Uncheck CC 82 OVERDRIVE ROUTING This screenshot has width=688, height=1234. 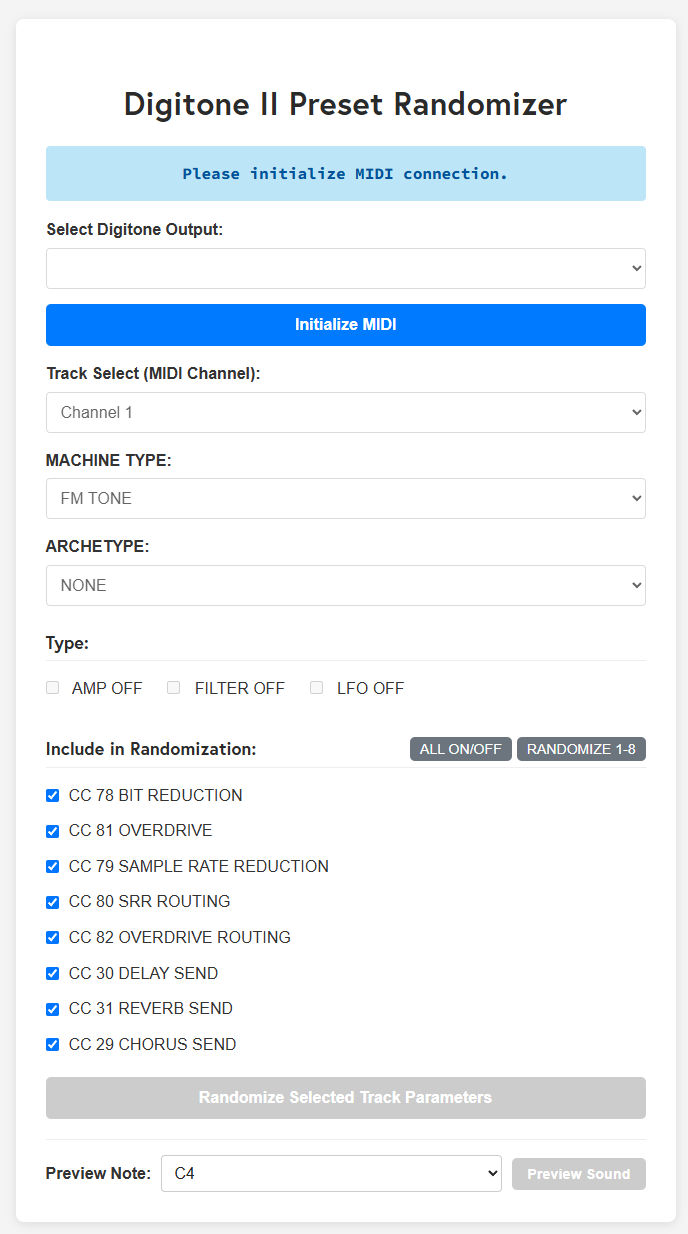(x=53, y=938)
